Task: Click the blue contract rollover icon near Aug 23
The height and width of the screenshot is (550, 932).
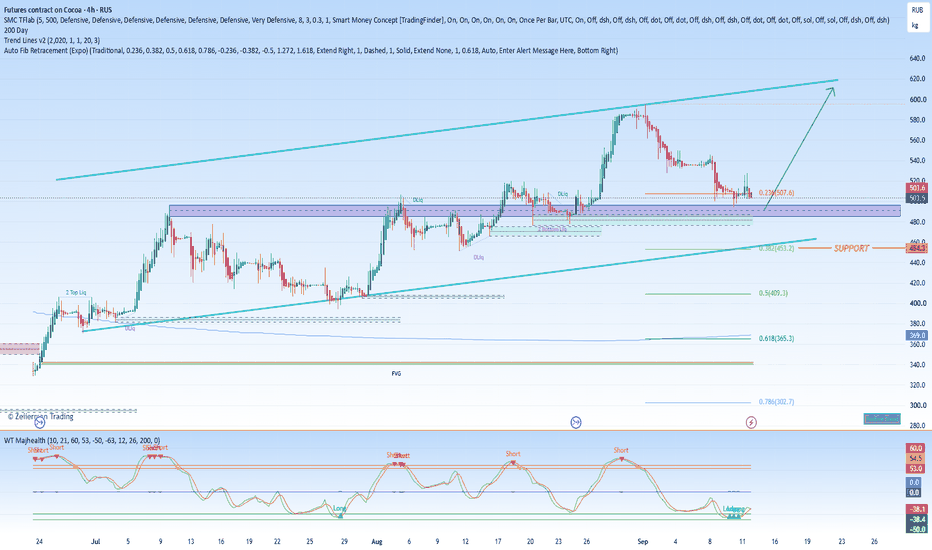Action: coord(576,422)
